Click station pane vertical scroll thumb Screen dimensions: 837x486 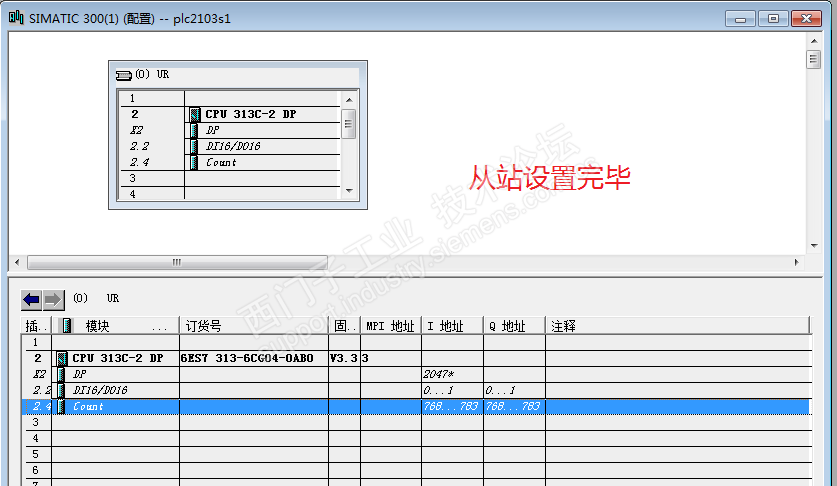click(x=814, y=59)
